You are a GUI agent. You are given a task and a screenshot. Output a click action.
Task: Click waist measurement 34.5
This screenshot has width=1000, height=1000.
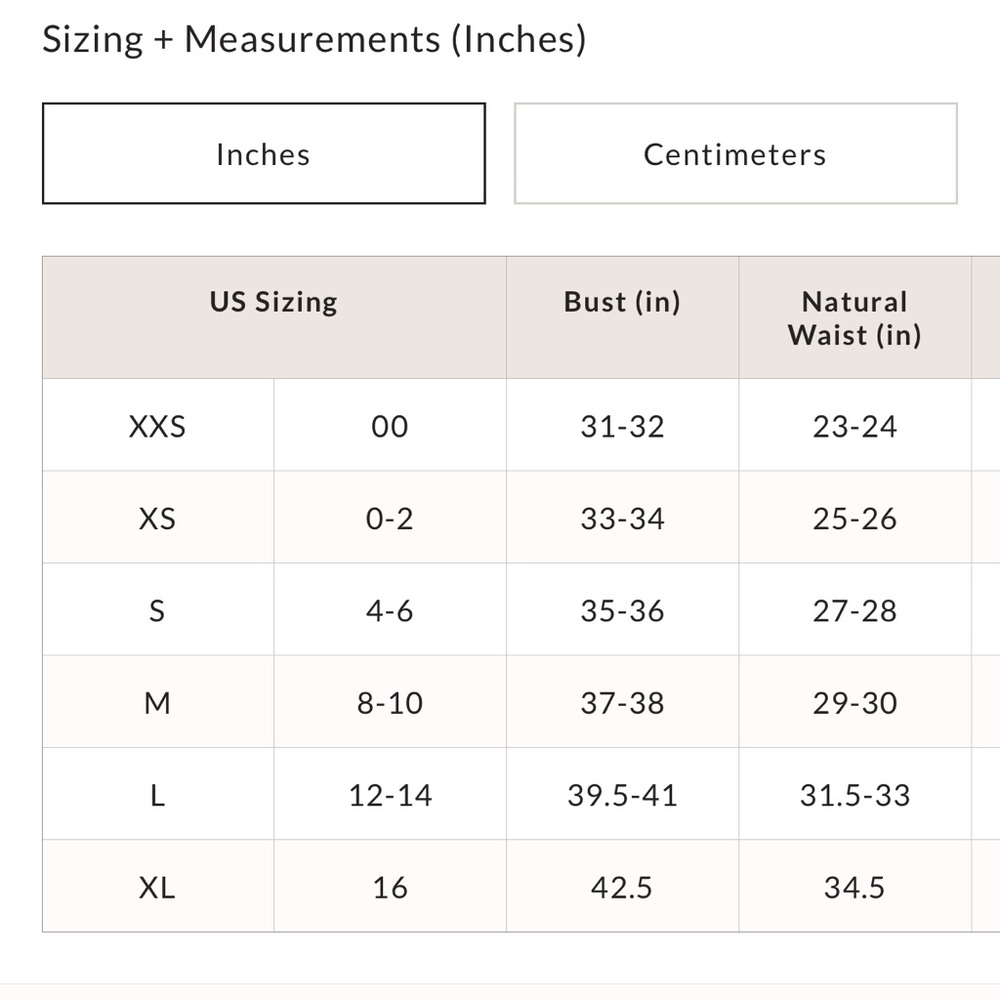pyautogui.click(x=855, y=886)
